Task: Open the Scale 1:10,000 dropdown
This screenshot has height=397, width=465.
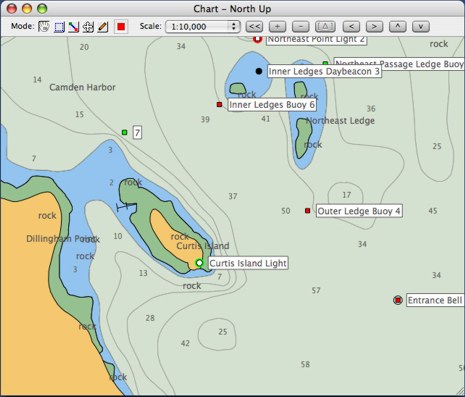Action: [x=203, y=27]
